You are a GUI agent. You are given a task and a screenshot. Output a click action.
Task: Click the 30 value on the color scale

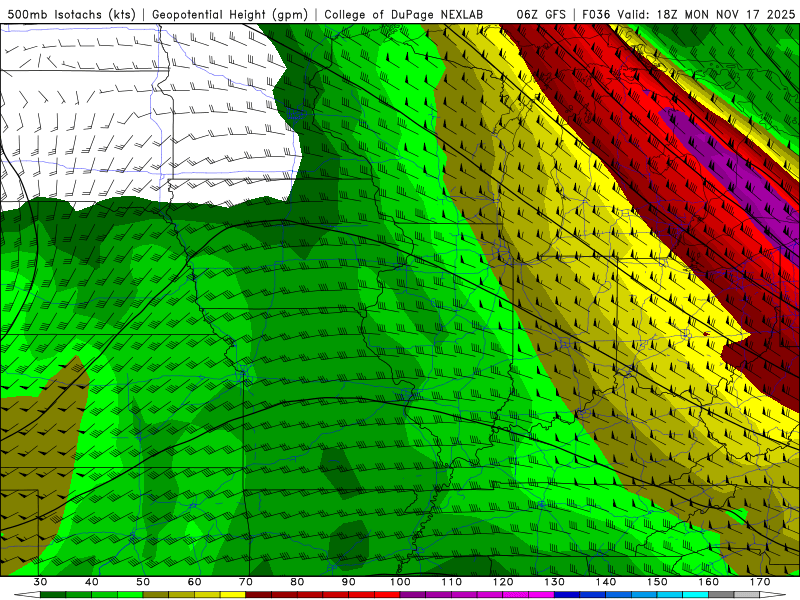(40, 582)
